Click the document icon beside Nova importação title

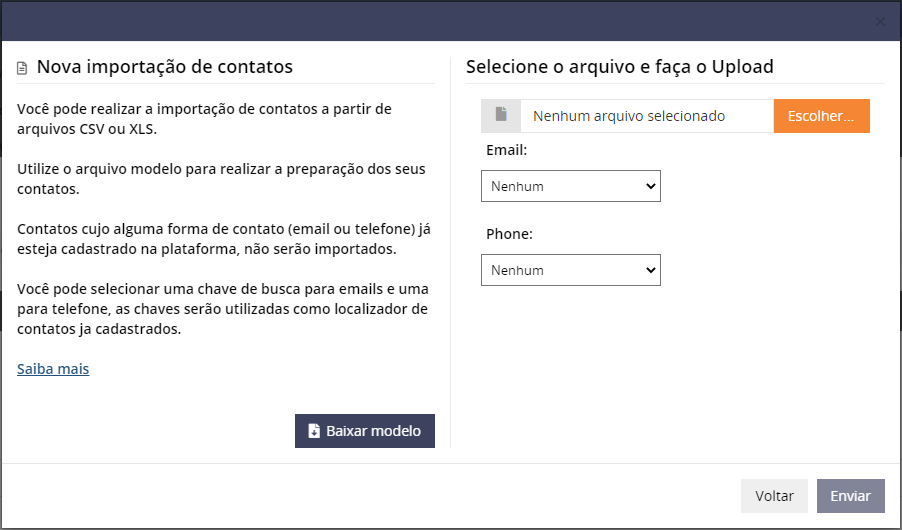22,68
